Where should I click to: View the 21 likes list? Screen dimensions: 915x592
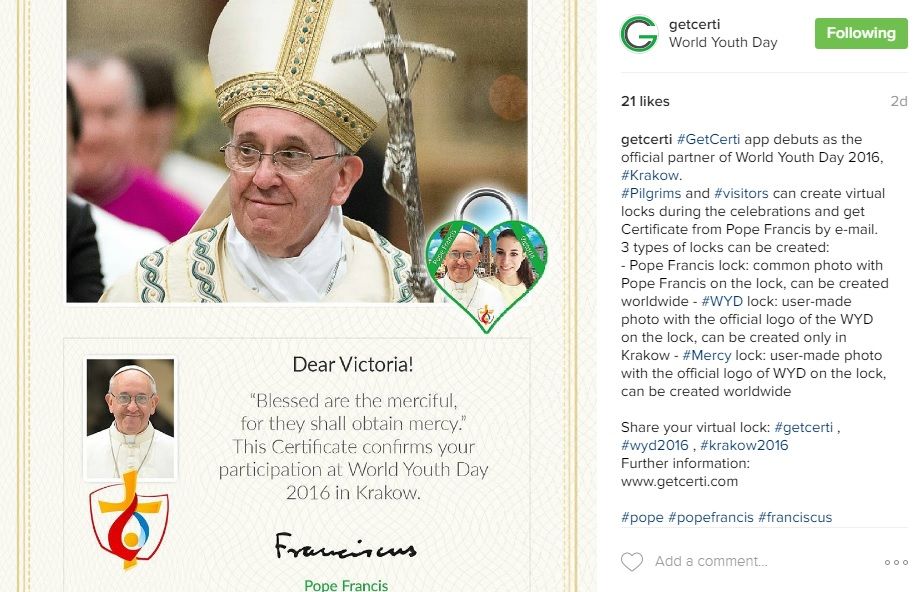tap(645, 101)
